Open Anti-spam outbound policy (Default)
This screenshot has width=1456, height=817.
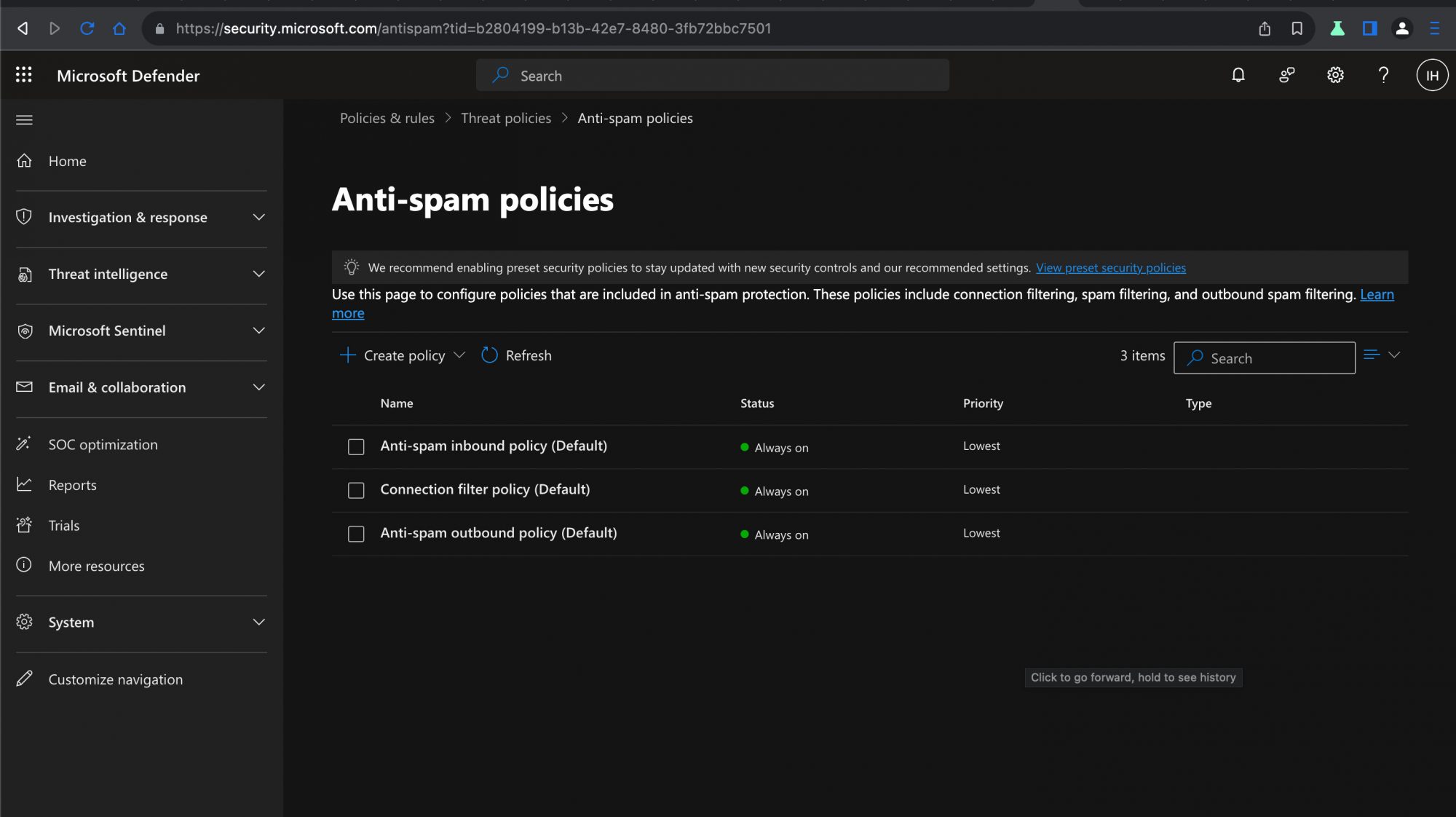pos(499,533)
